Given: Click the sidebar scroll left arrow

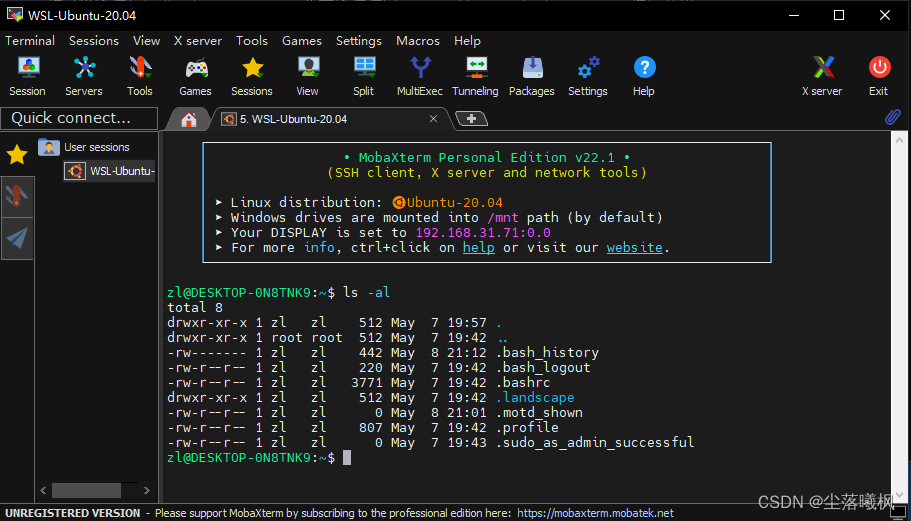Looking at the screenshot, I should 43,490.
